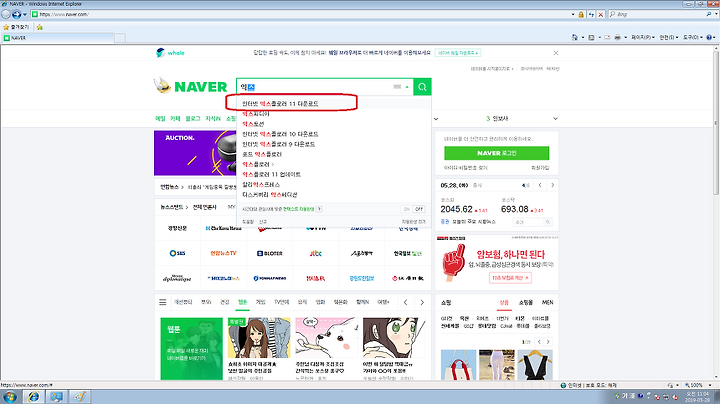Turn context autocomplete OFF
This screenshot has width=720, height=404.
tap(419, 209)
